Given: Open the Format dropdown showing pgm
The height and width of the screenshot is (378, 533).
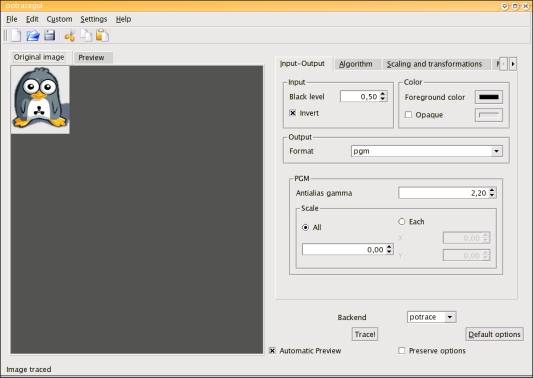Looking at the screenshot, I should tap(427, 151).
